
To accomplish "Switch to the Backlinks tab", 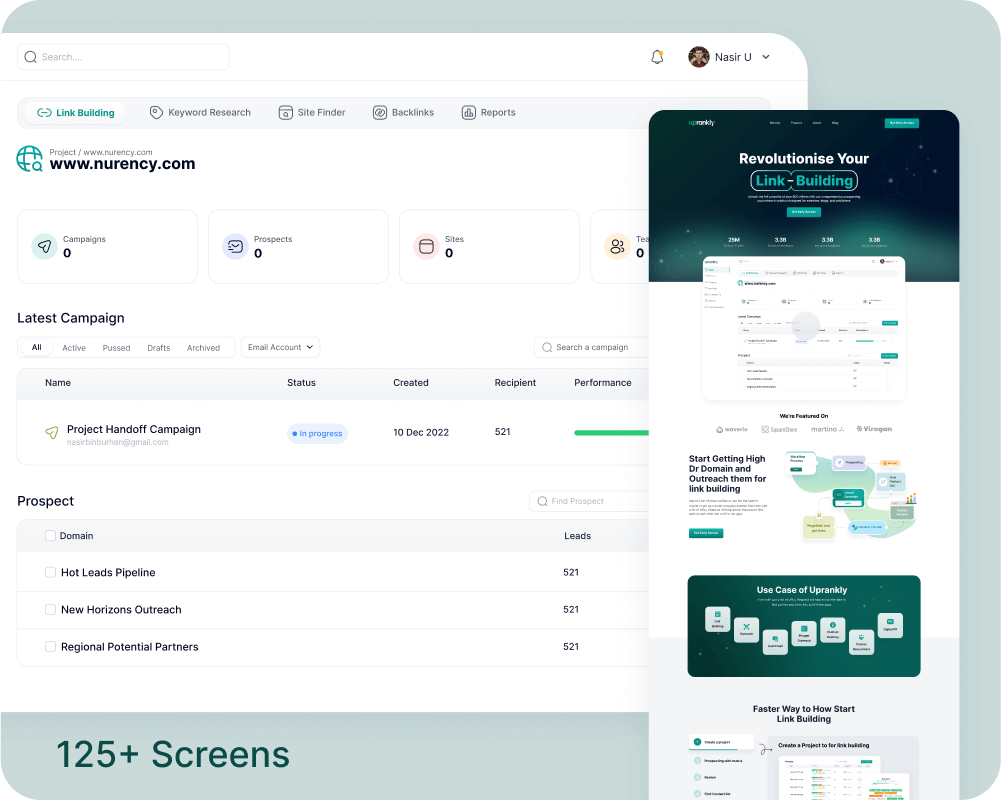I will (x=403, y=113).
